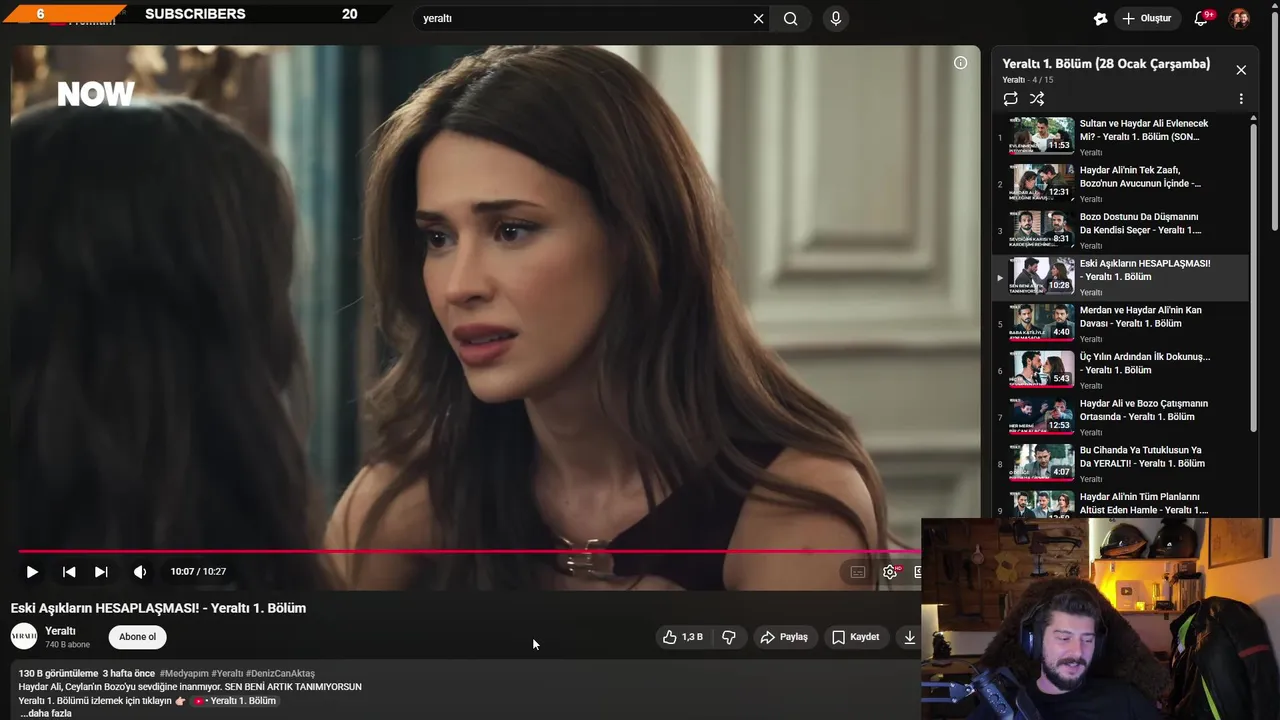Viewport: 1280px width, 720px height.
Task: Toggle subtitles on the player
Action: pyautogui.click(x=858, y=572)
